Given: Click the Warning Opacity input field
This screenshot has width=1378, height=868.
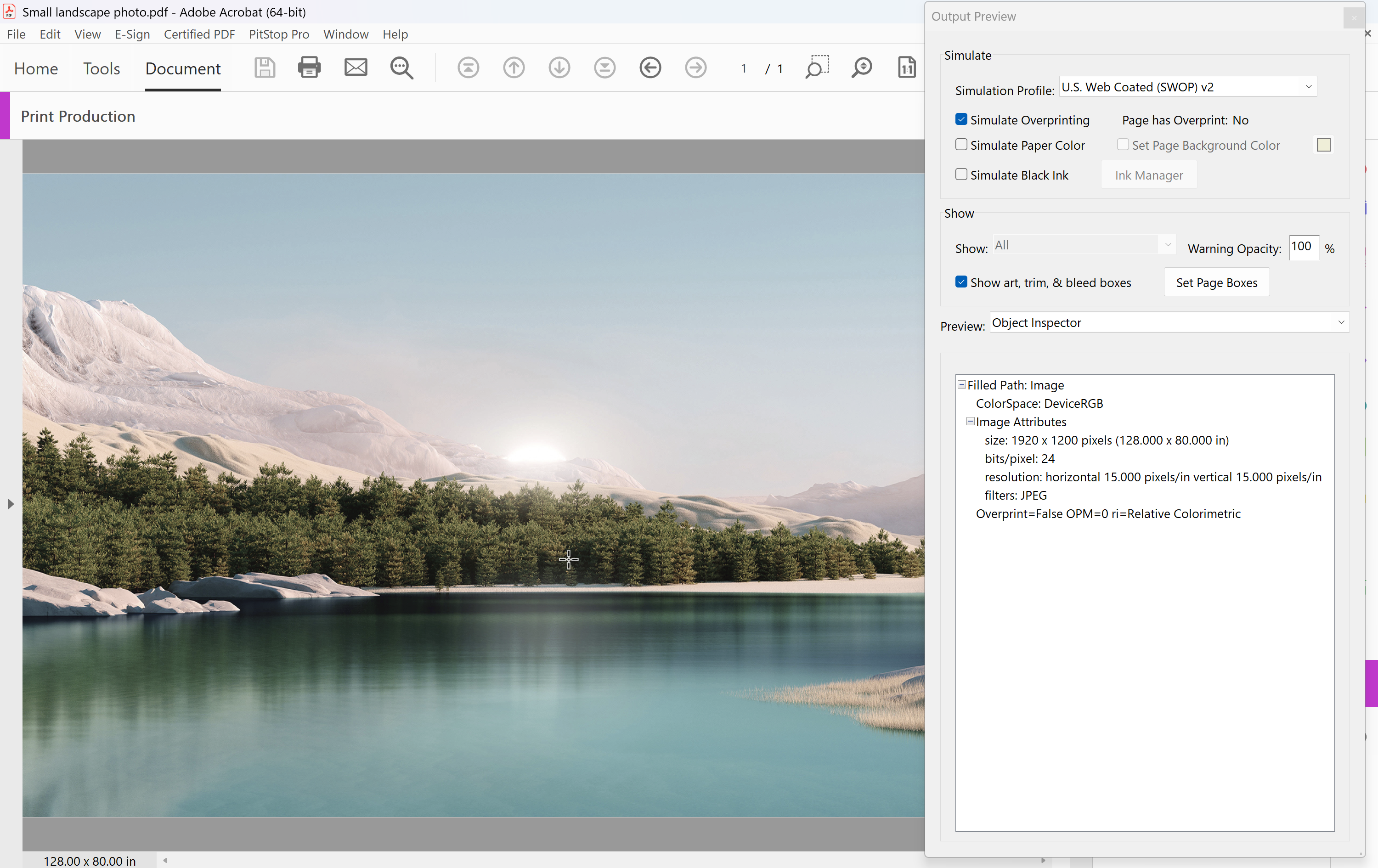Looking at the screenshot, I should pos(1304,247).
